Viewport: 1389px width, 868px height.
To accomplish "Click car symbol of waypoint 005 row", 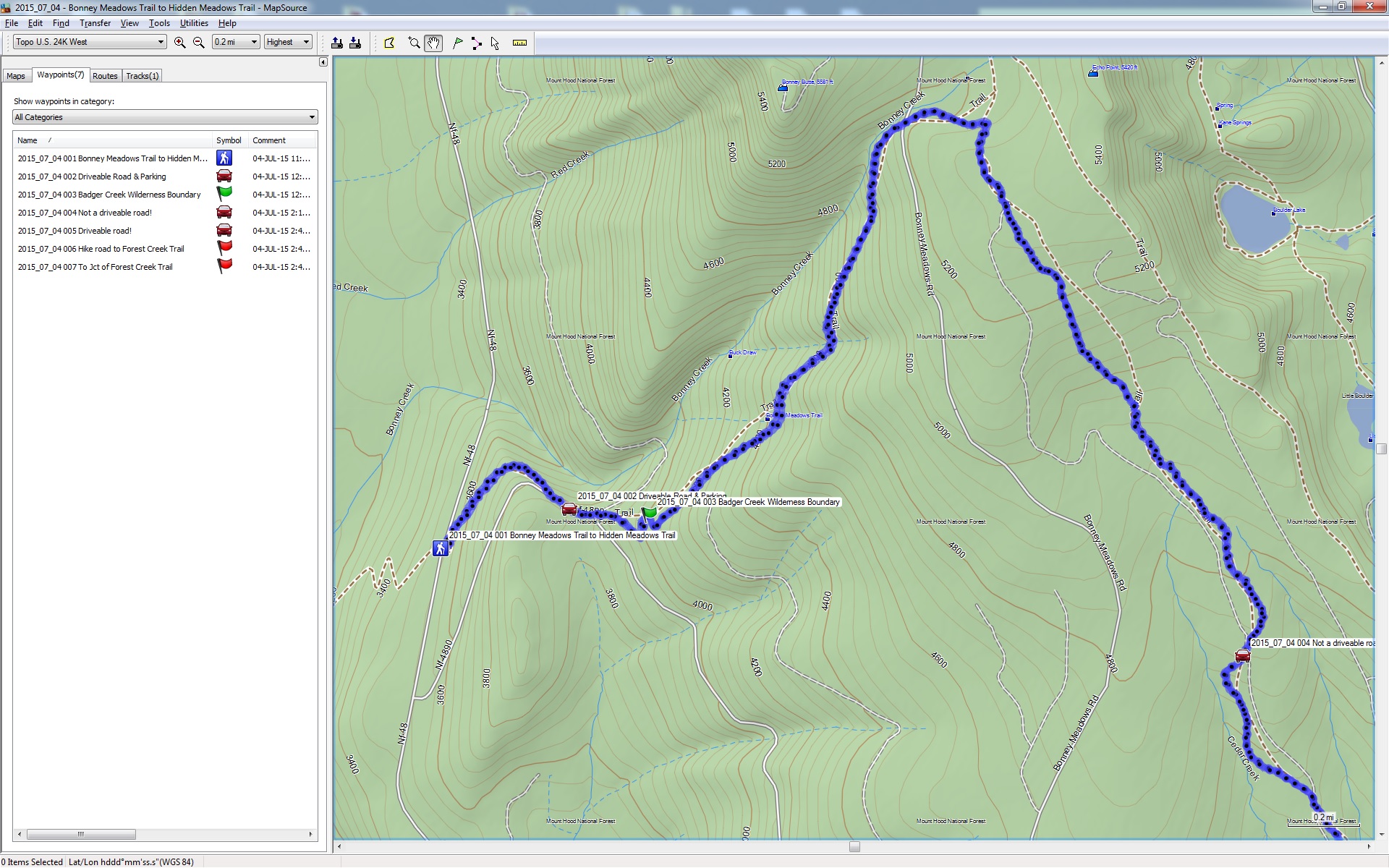I will pyautogui.click(x=224, y=230).
